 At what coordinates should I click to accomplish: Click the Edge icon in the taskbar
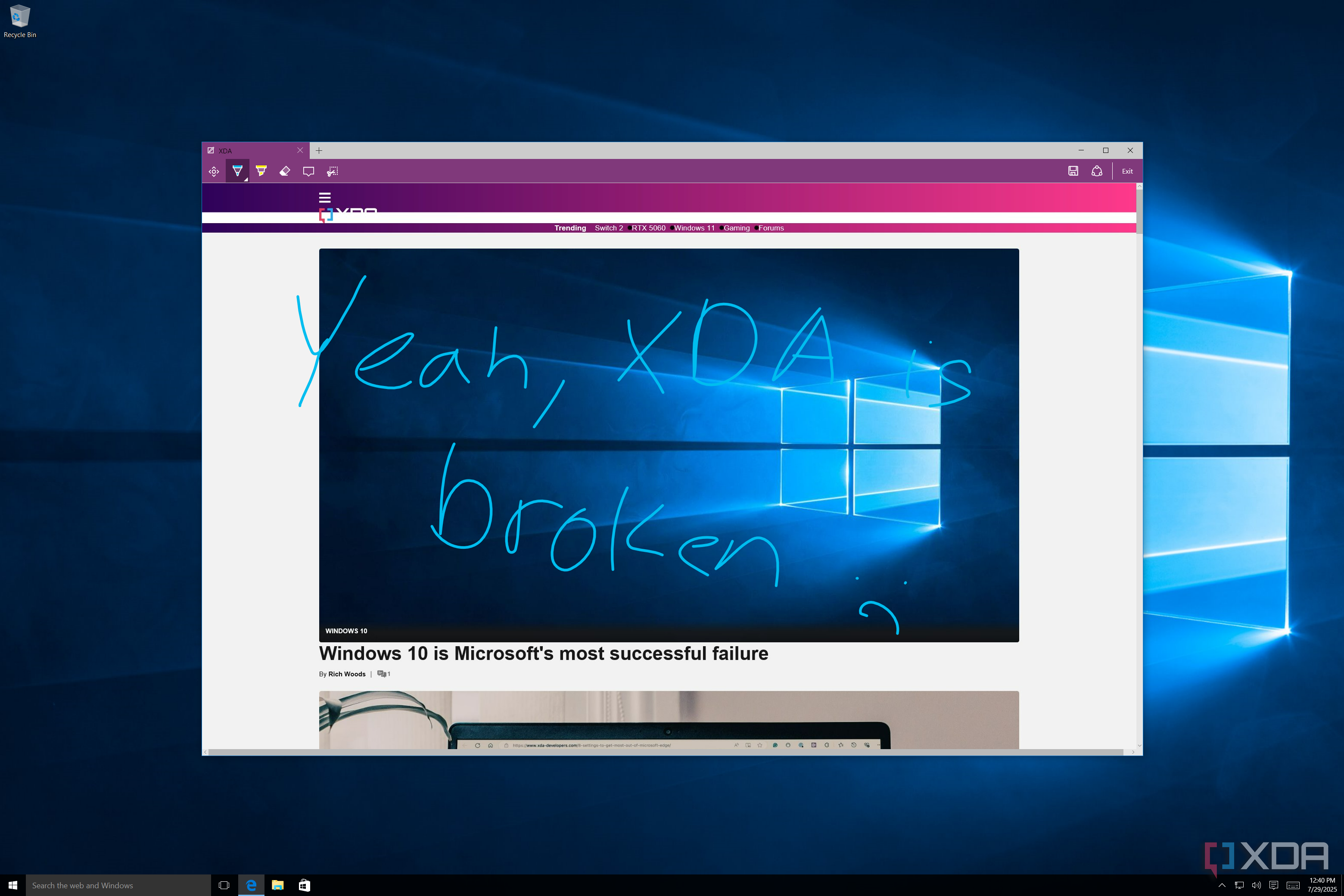point(251,885)
